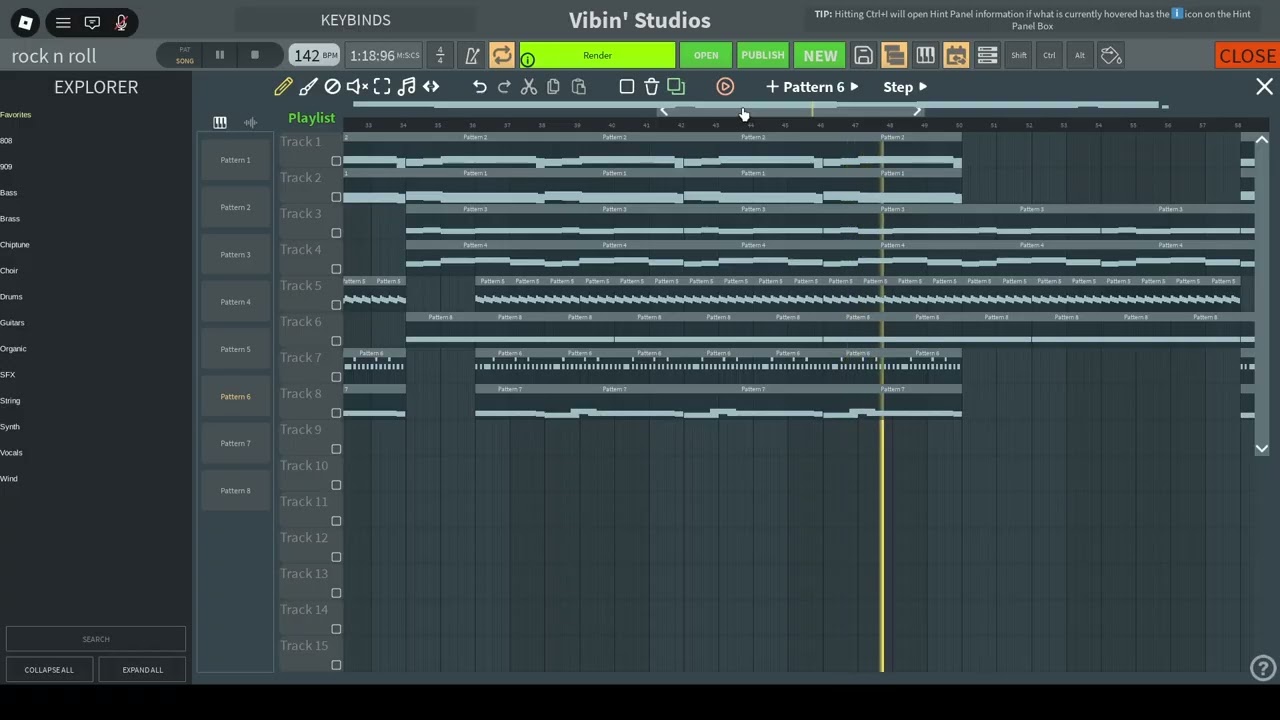1280x720 pixels.
Task: Expand the Drums category in Explorer
Action: tap(11, 297)
